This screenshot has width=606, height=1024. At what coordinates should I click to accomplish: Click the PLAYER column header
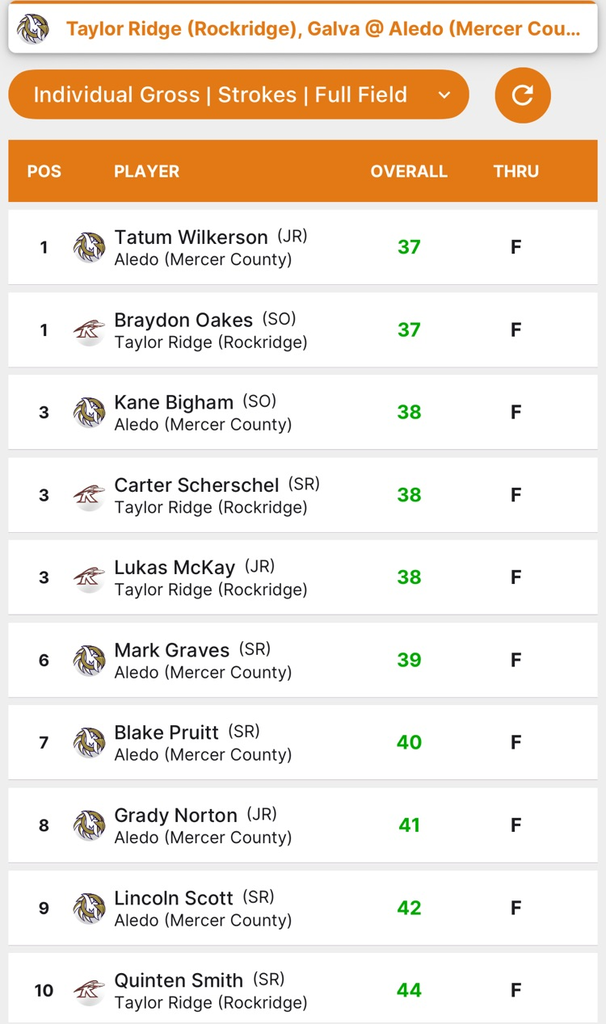point(146,171)
